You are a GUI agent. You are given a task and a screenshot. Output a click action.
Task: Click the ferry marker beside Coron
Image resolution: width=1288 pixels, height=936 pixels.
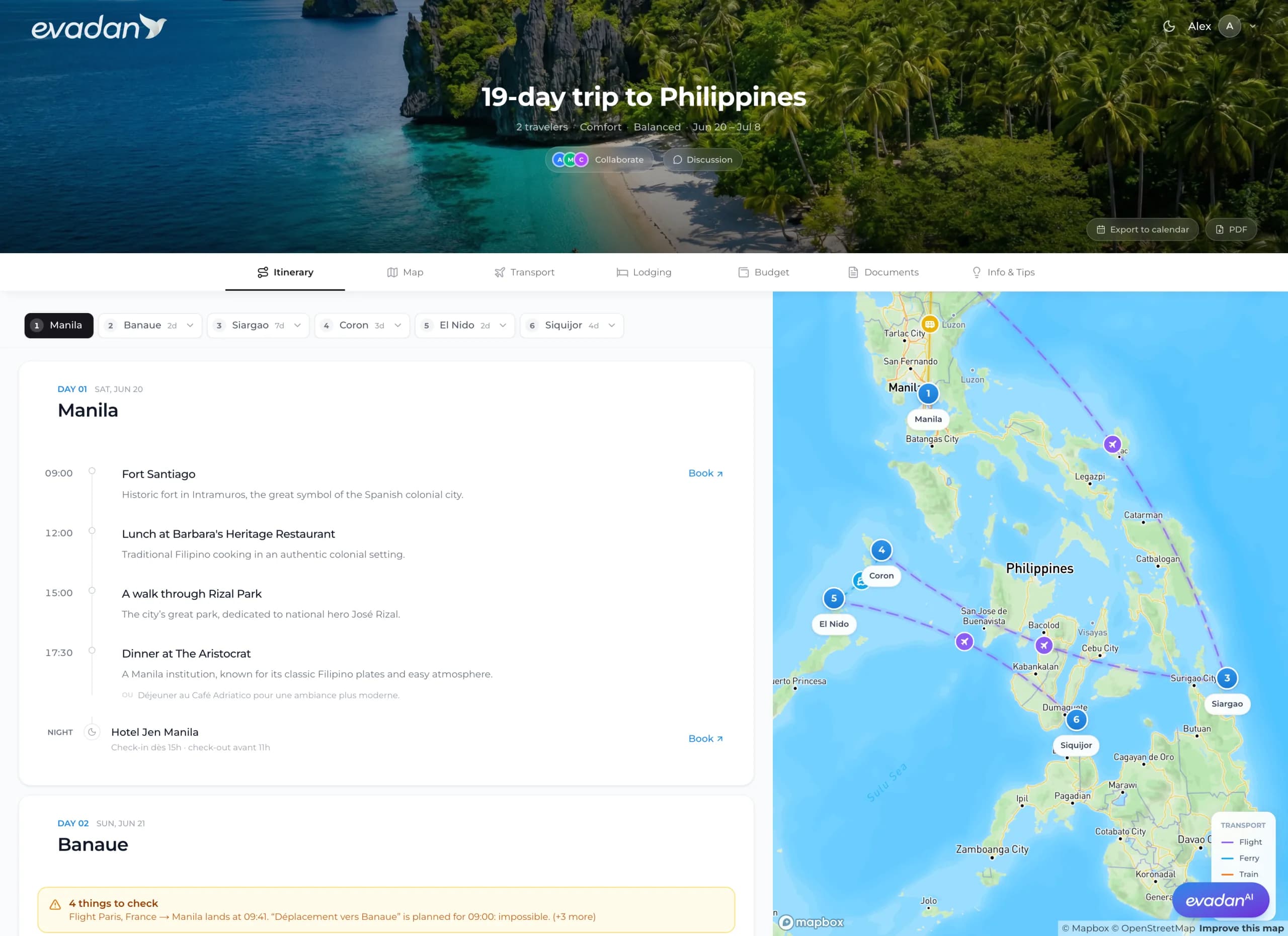click(860, 581)
